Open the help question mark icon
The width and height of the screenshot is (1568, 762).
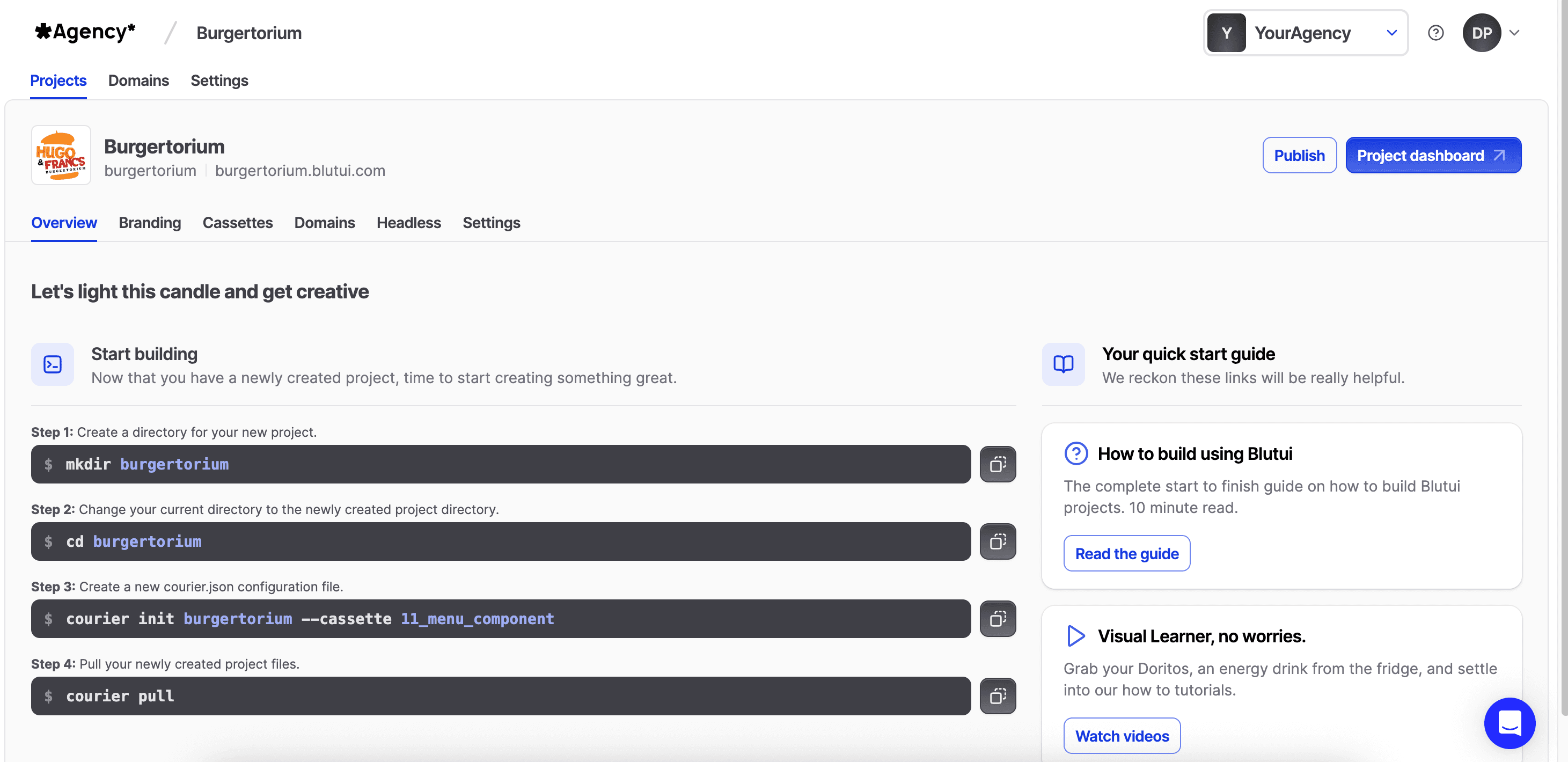[1436, 33]
